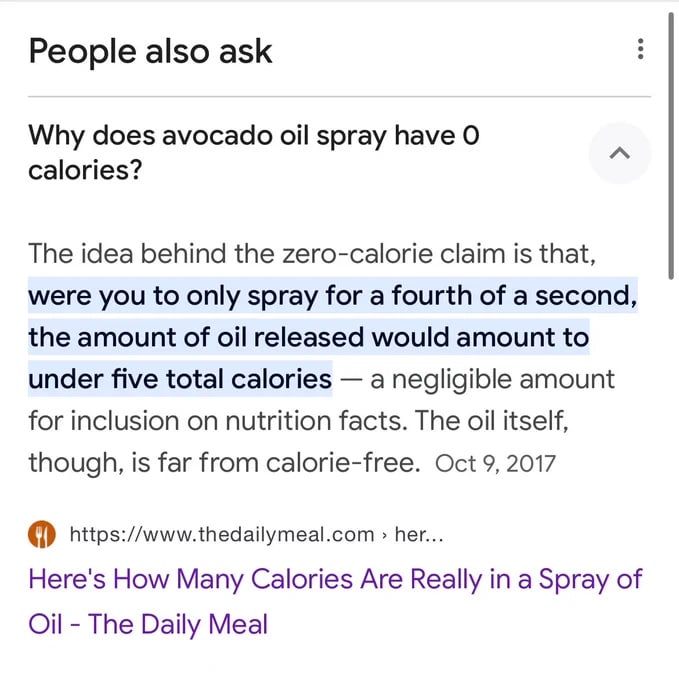679x680 pixels.
Task: Click the word 'calories?' in the question
Action: (x=84, y=170)
